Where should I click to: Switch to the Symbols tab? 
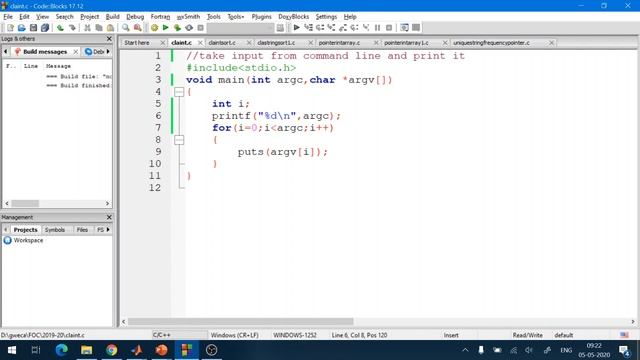55,230
